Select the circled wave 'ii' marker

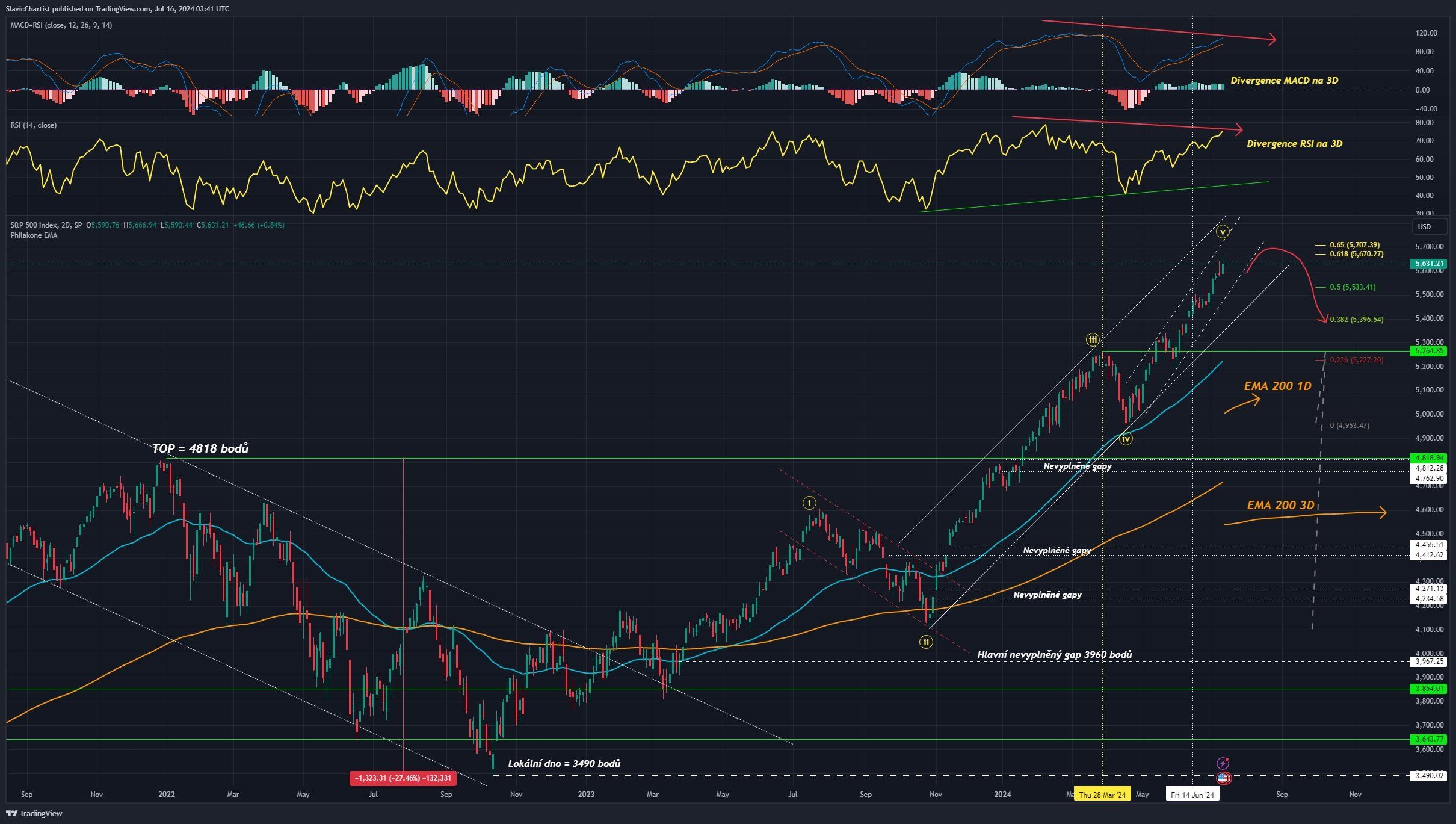point(926,642)
